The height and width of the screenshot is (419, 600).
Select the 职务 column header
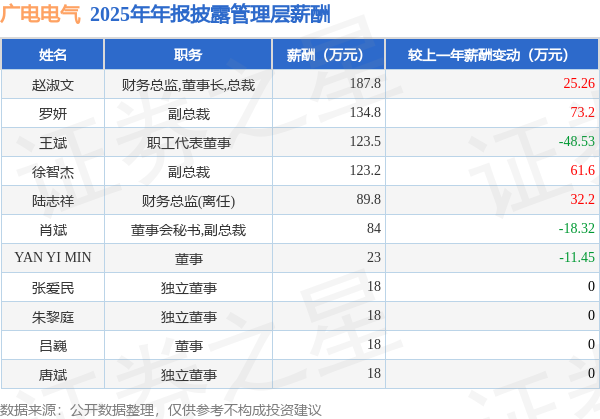[x=188, y=55]
